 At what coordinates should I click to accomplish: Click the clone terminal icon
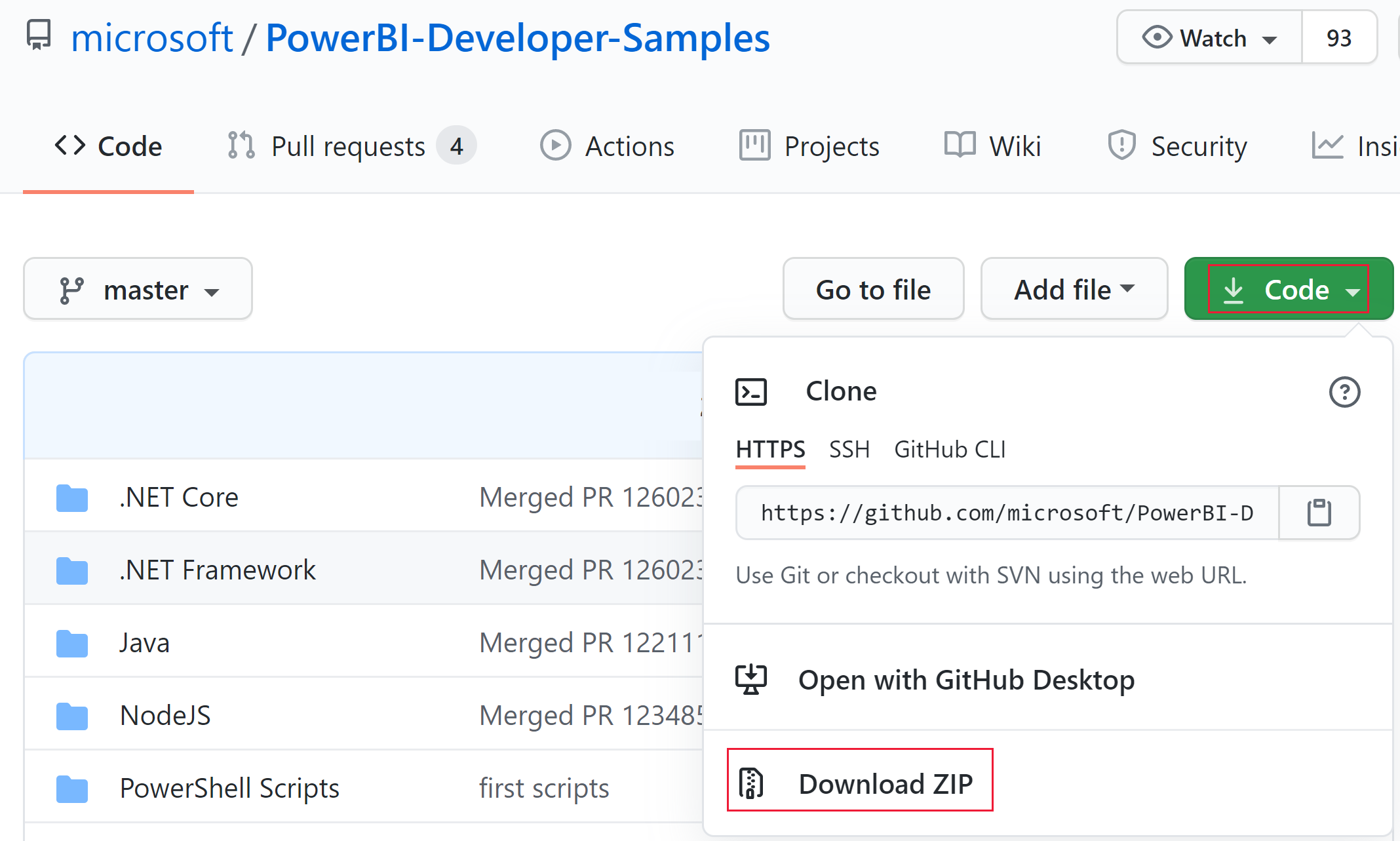751,390
